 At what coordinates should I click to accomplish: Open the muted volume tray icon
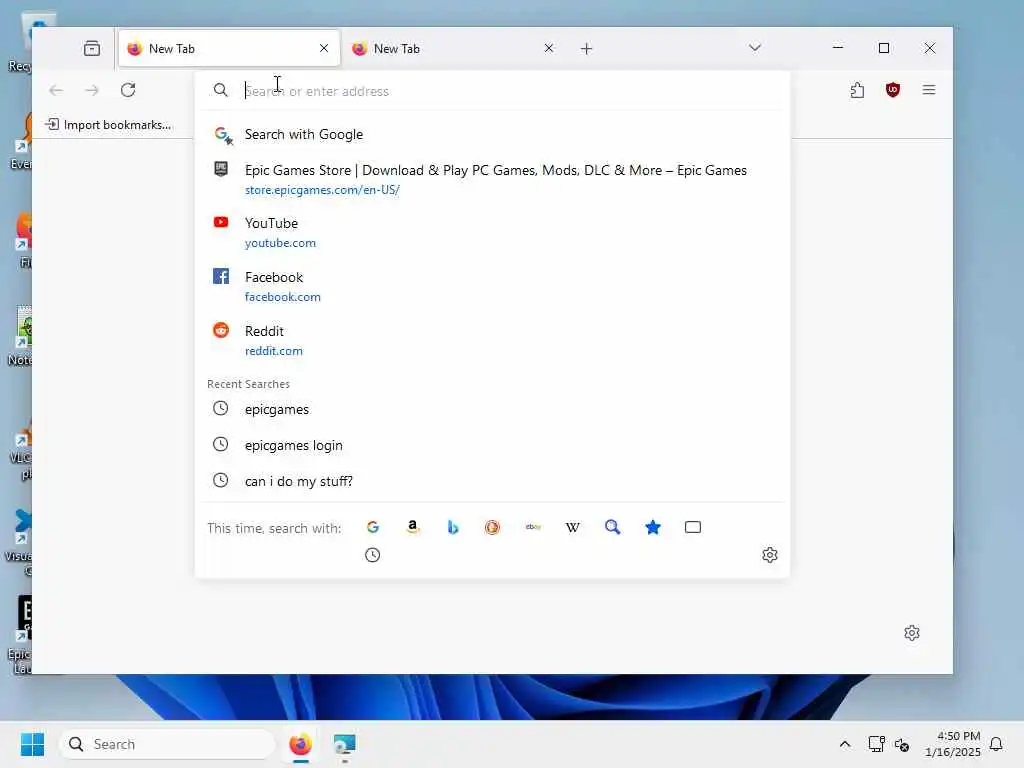pos(902,744)
